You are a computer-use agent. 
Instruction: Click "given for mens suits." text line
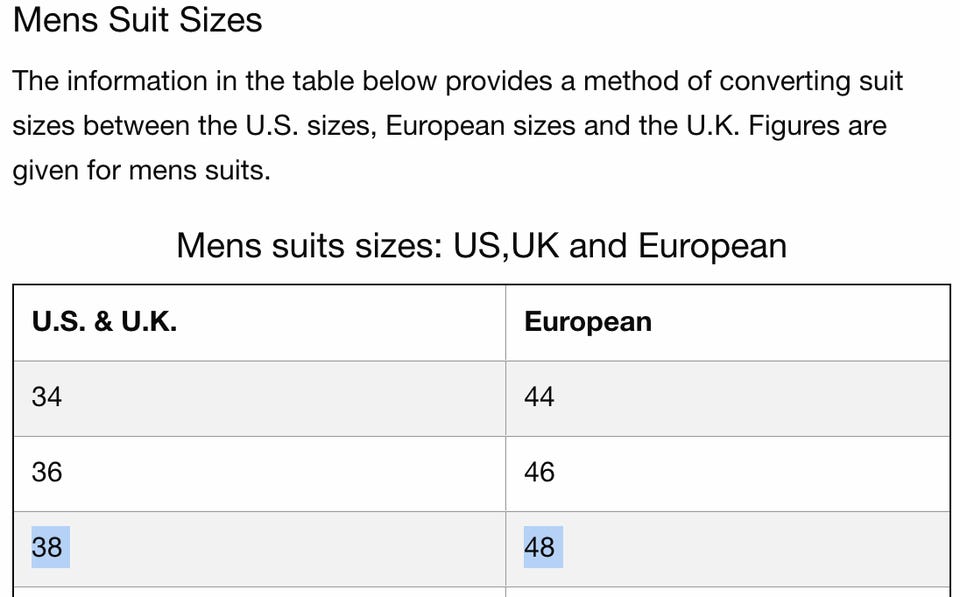tap(141, 171)
